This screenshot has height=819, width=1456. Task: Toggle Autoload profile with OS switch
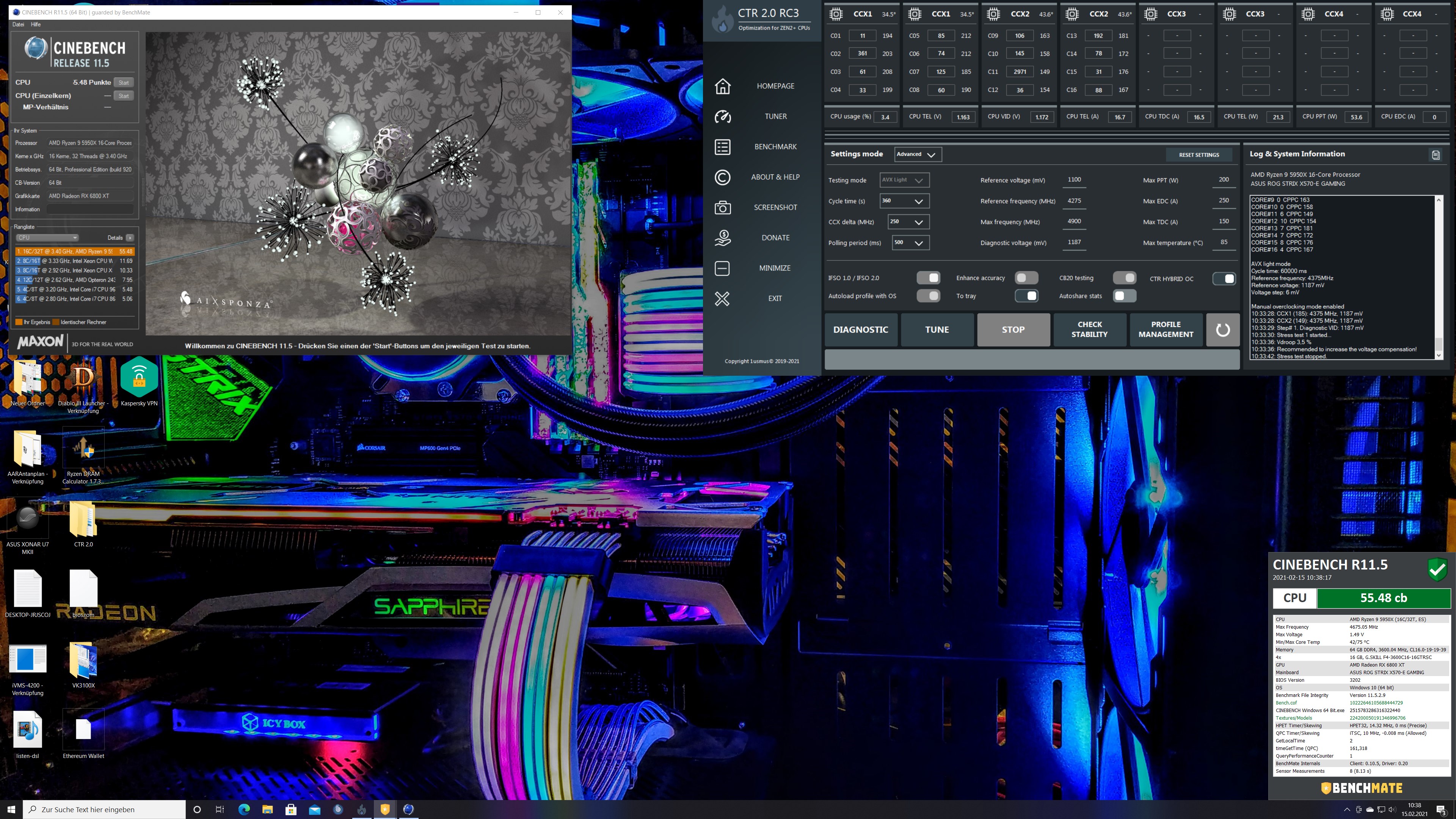click(x=928, y=296)
